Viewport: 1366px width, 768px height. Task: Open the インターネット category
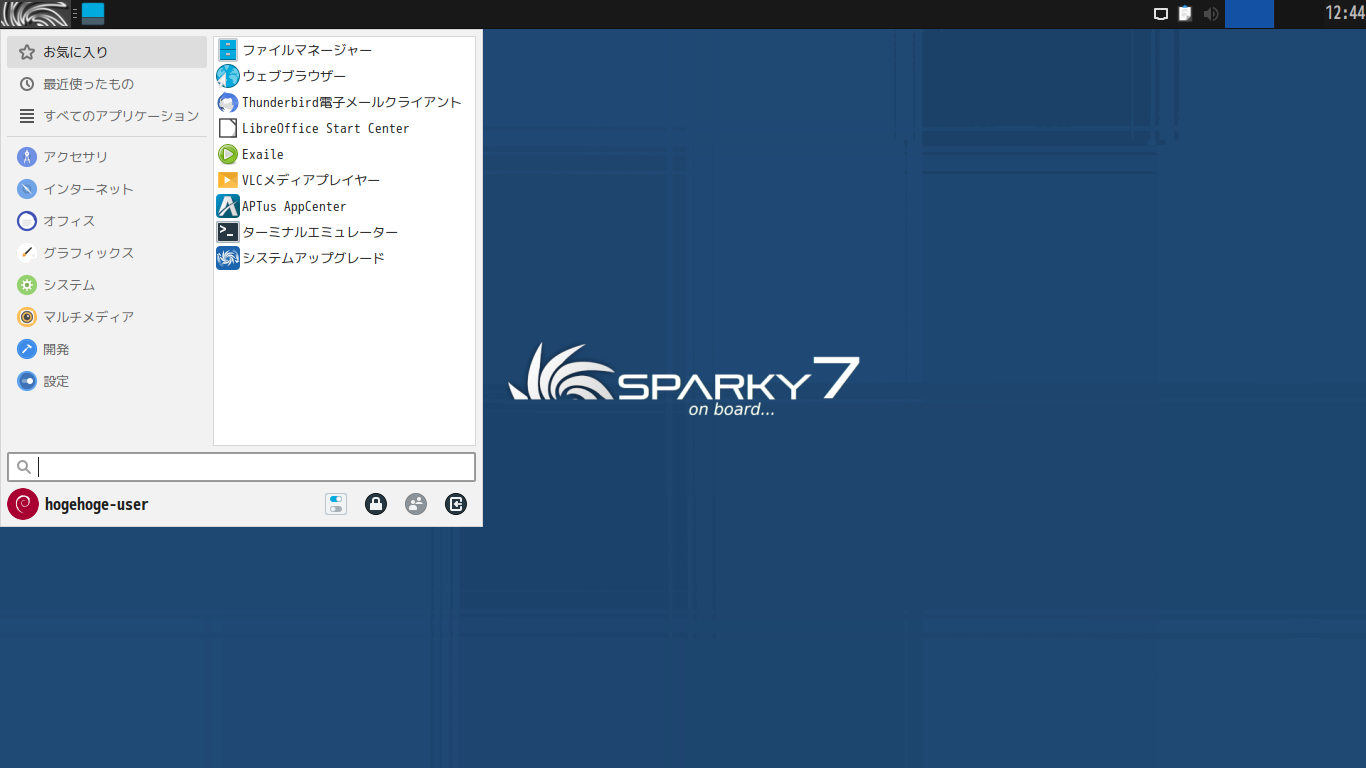click(107, 189)
